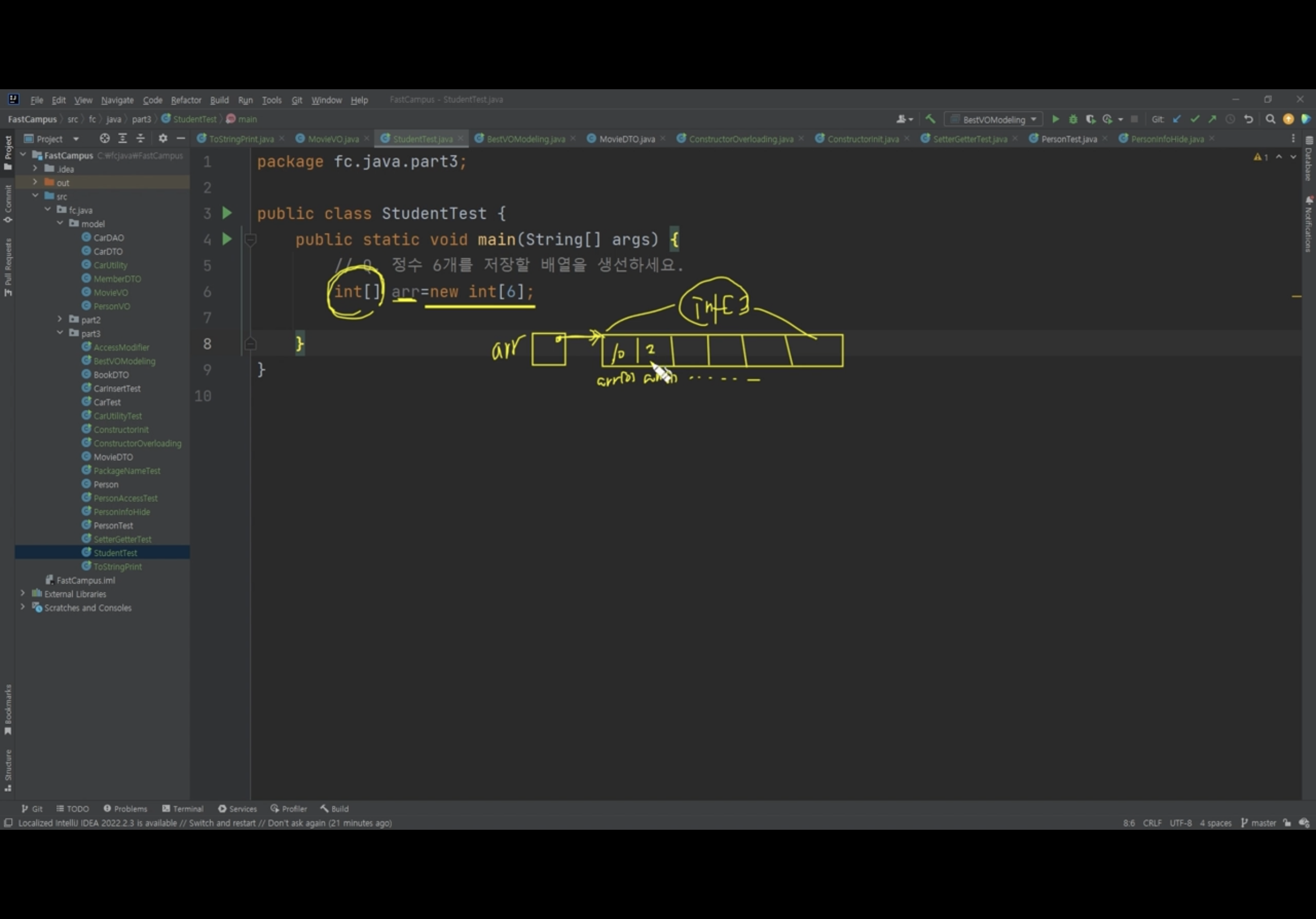Open the Refactor menu
The width and height of the screenshot is (1316, 919).
click(x=186, y=100)
